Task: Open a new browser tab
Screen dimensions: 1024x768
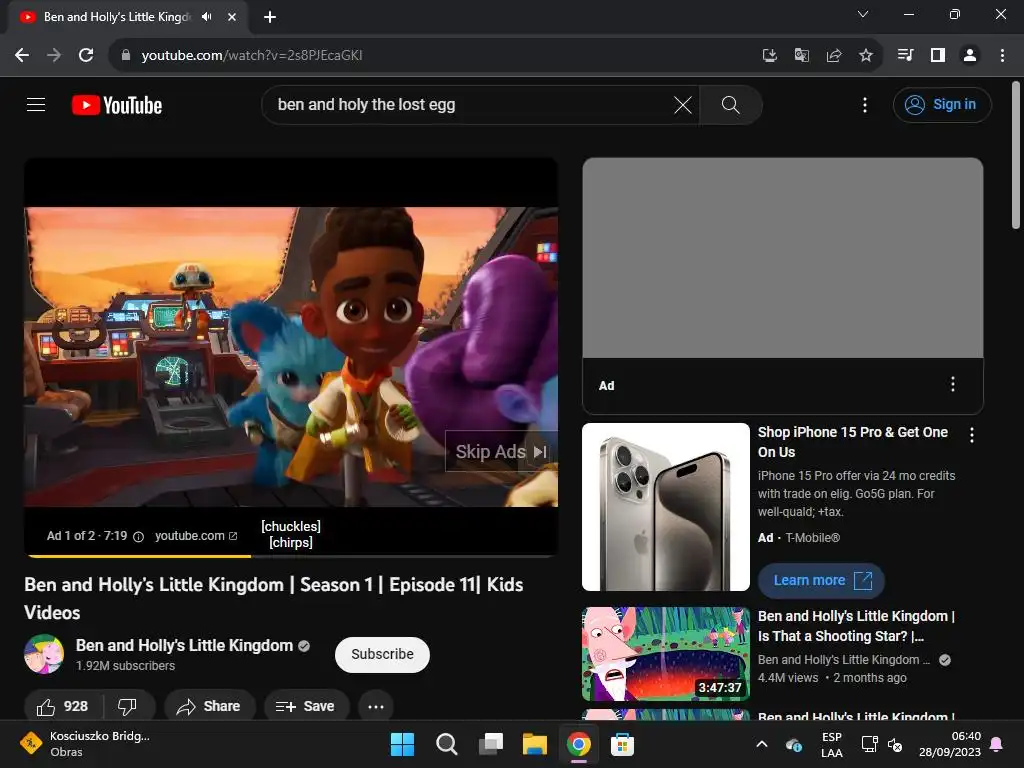Action: coord(270,17)
